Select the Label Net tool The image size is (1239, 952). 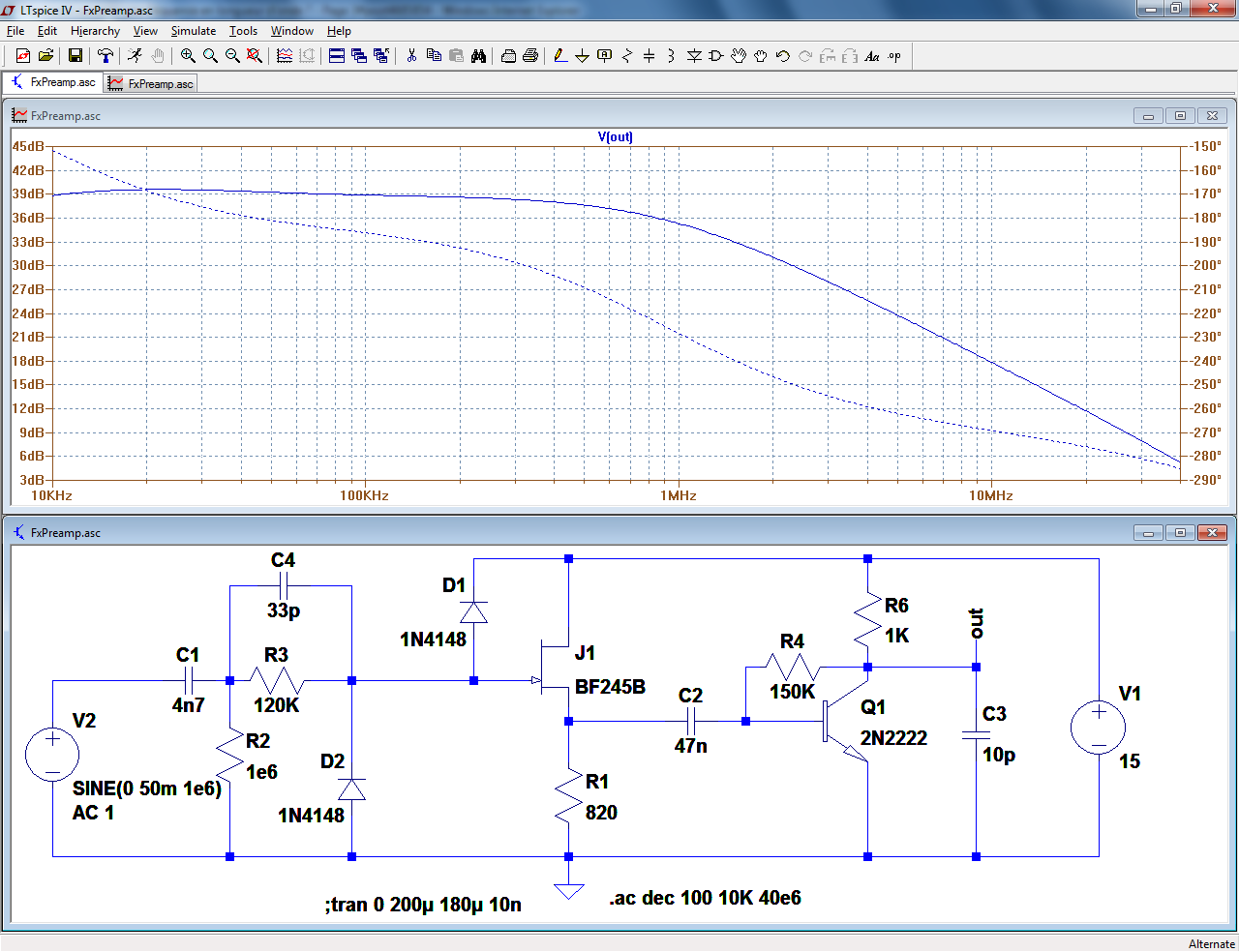point(605,56)
